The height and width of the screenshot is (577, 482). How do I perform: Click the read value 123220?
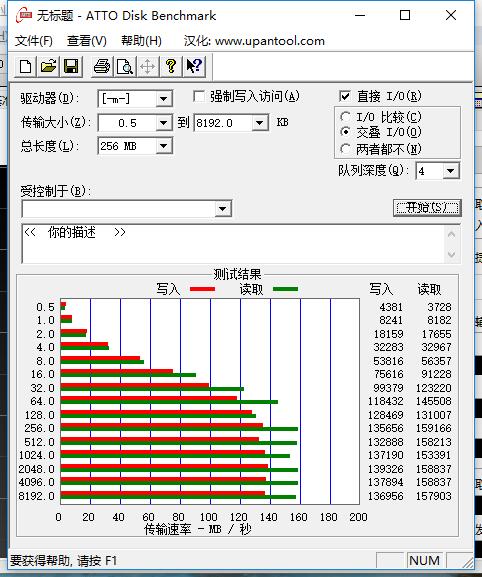(x=433, y=388)
